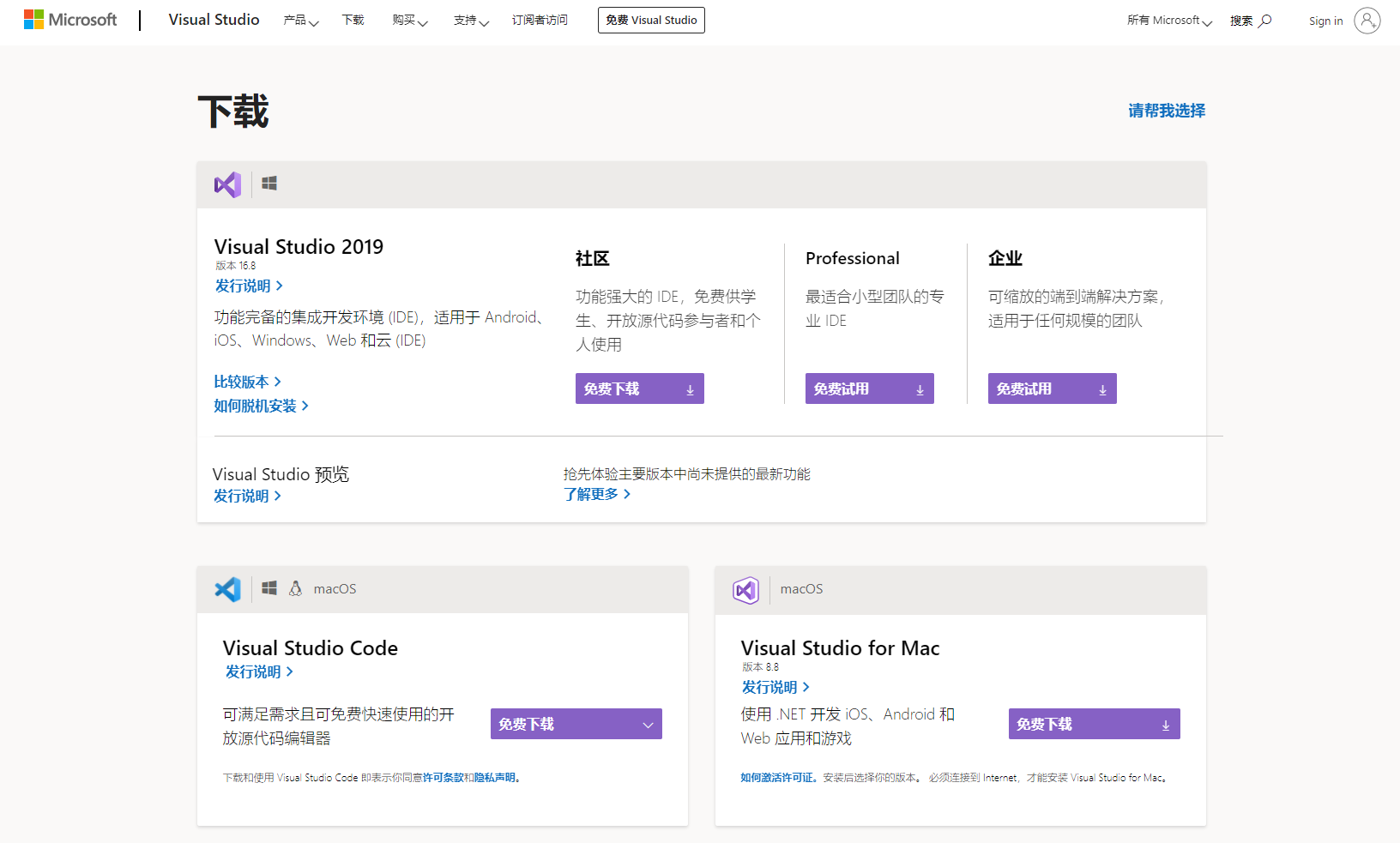Click Visual Studio for Mac 免费下载 button
This screenshot has width=1400, height=843.
1095,724
